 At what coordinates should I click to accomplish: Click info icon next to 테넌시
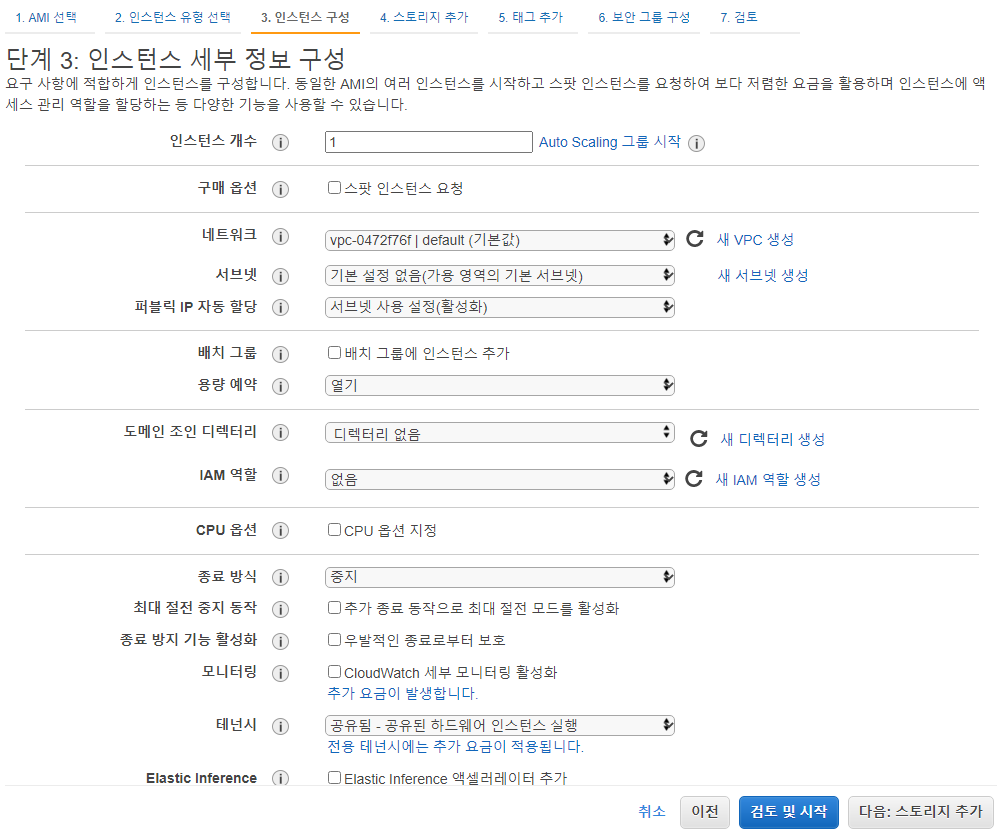pos(280,726)
